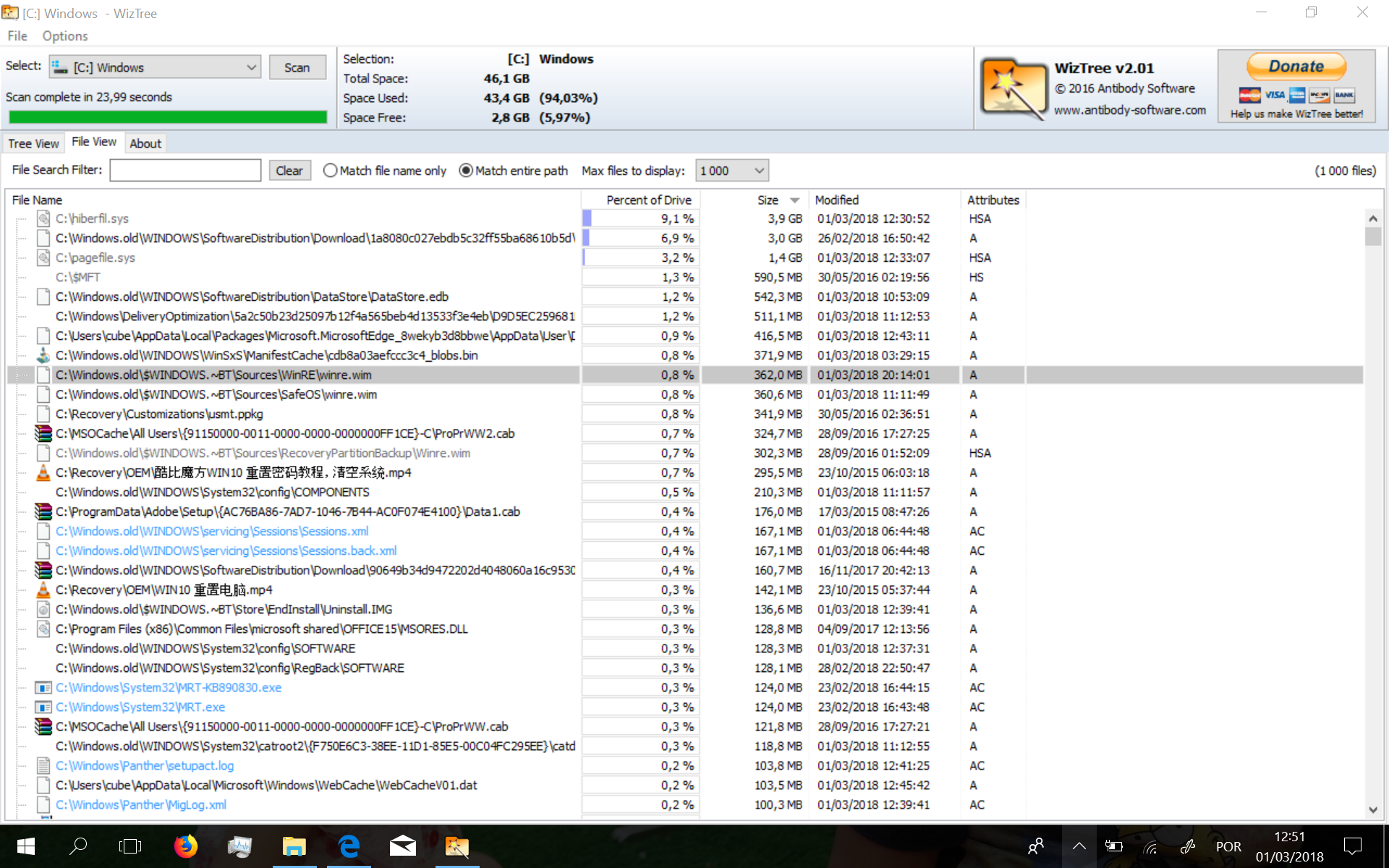Screen dimensions: 1389x868
Task: Open the Options menu
Action: point(64,35)
